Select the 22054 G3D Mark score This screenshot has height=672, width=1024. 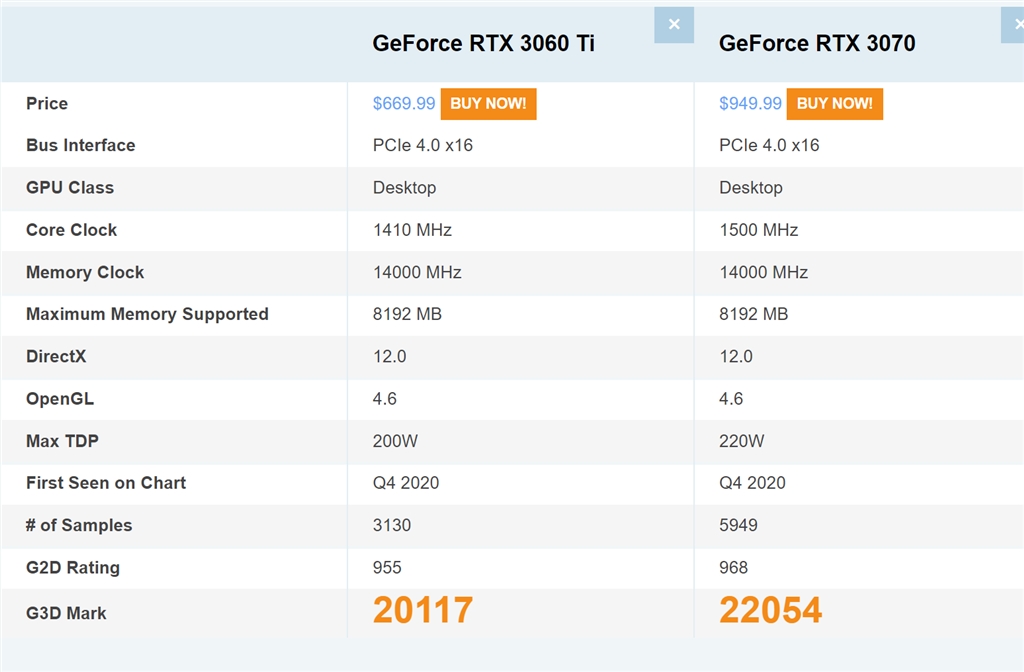(770, 610)
